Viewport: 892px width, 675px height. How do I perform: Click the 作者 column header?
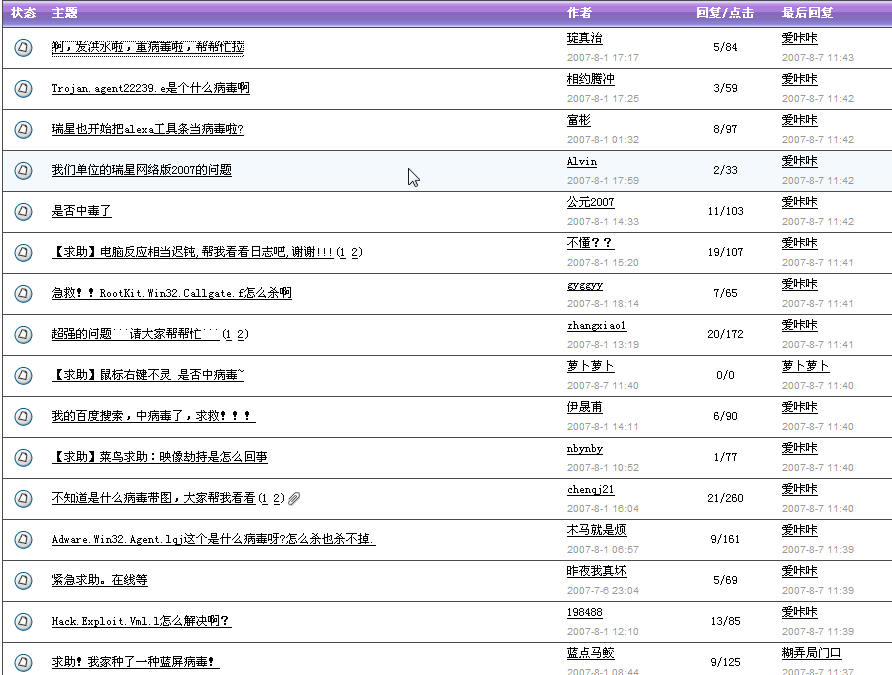click(x=580, y=13)
